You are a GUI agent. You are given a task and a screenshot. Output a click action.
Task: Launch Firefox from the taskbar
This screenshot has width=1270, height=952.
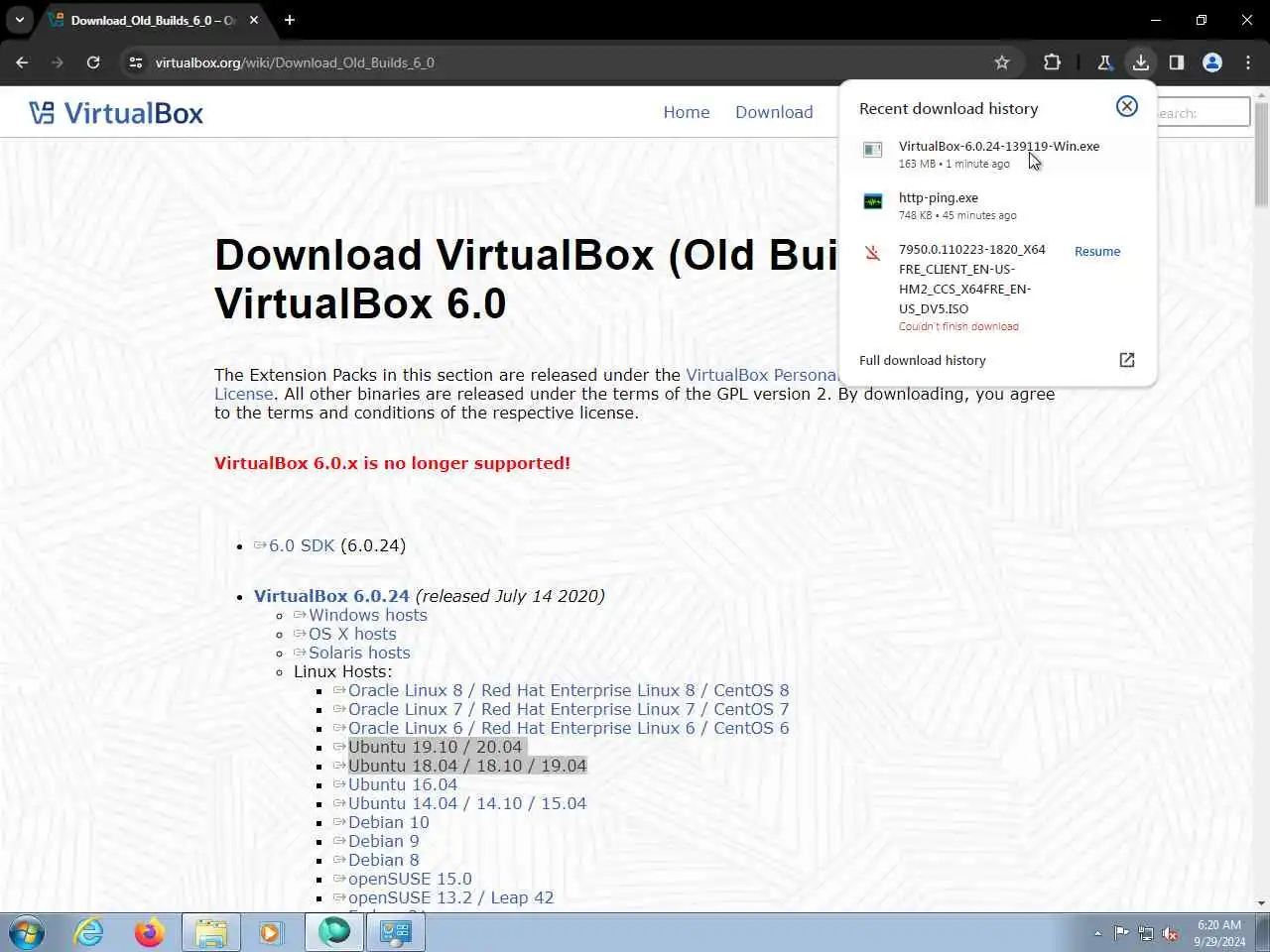[x=150, y=932]
